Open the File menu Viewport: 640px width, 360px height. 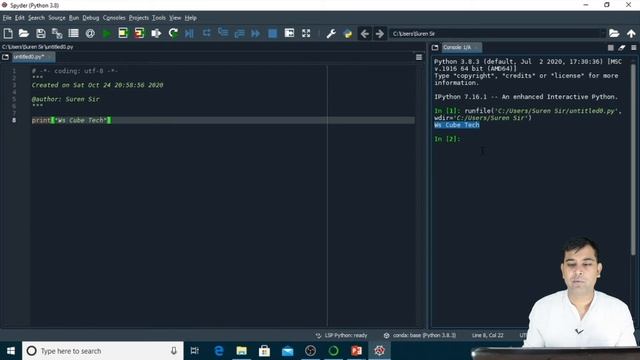click(x=7, y=18)
